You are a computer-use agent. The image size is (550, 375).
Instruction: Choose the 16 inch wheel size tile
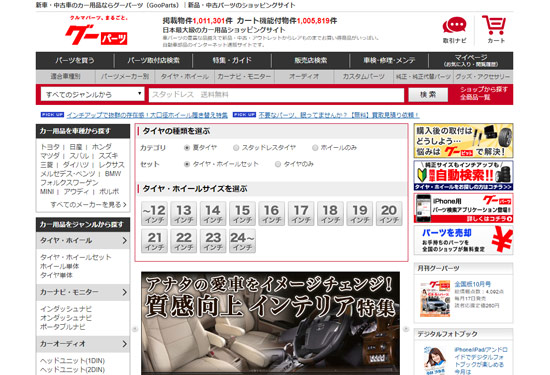pos(271,213)
